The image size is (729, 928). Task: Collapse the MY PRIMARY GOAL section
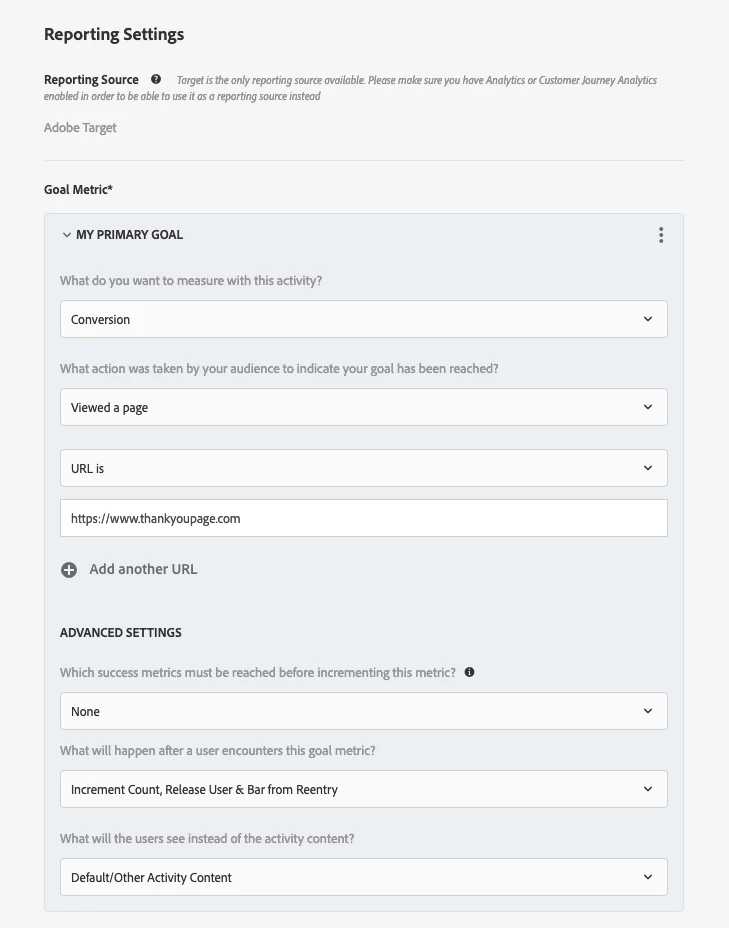click(x=67, y=235)
